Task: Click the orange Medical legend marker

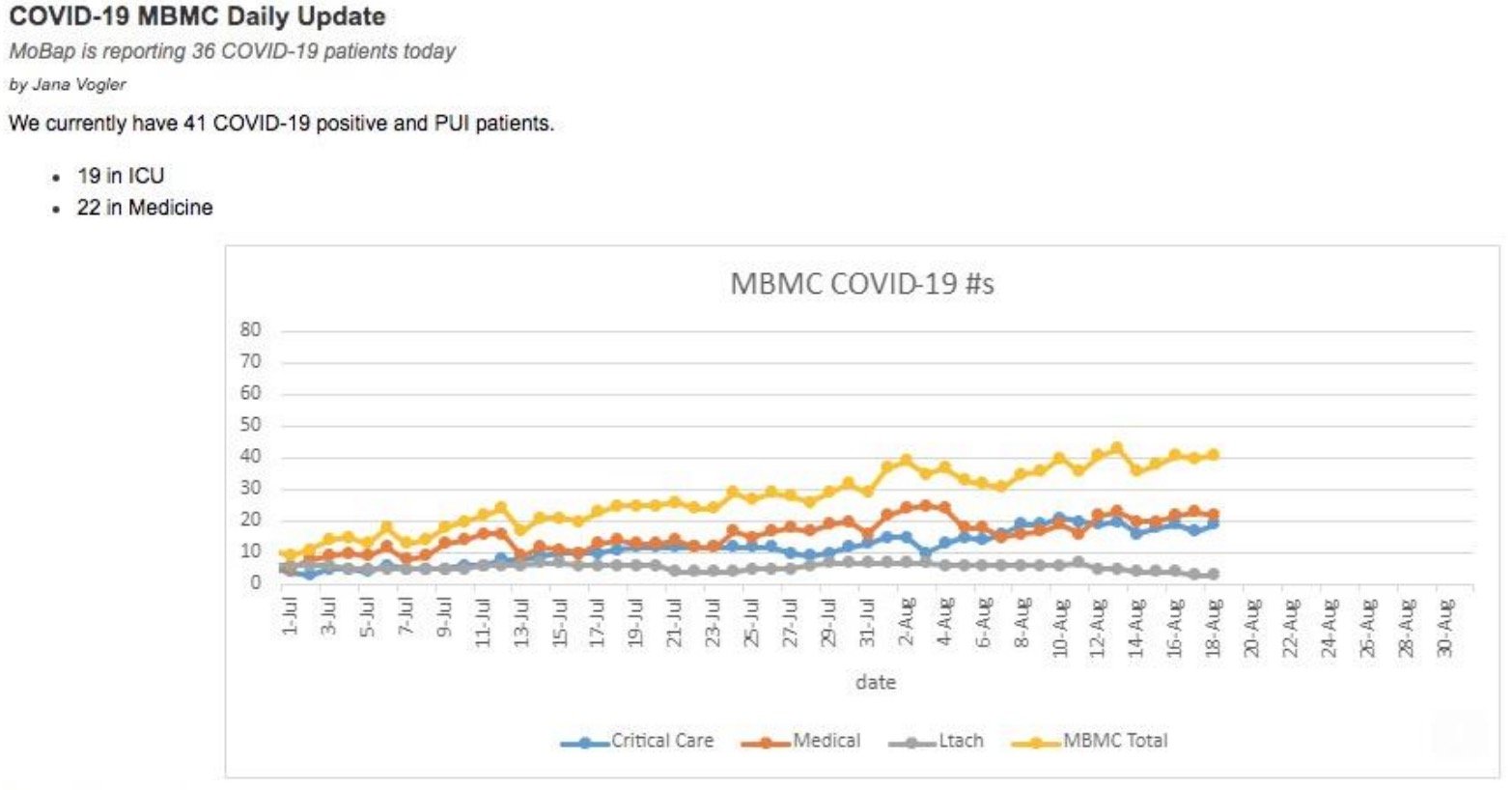Action: click(766, 743)
